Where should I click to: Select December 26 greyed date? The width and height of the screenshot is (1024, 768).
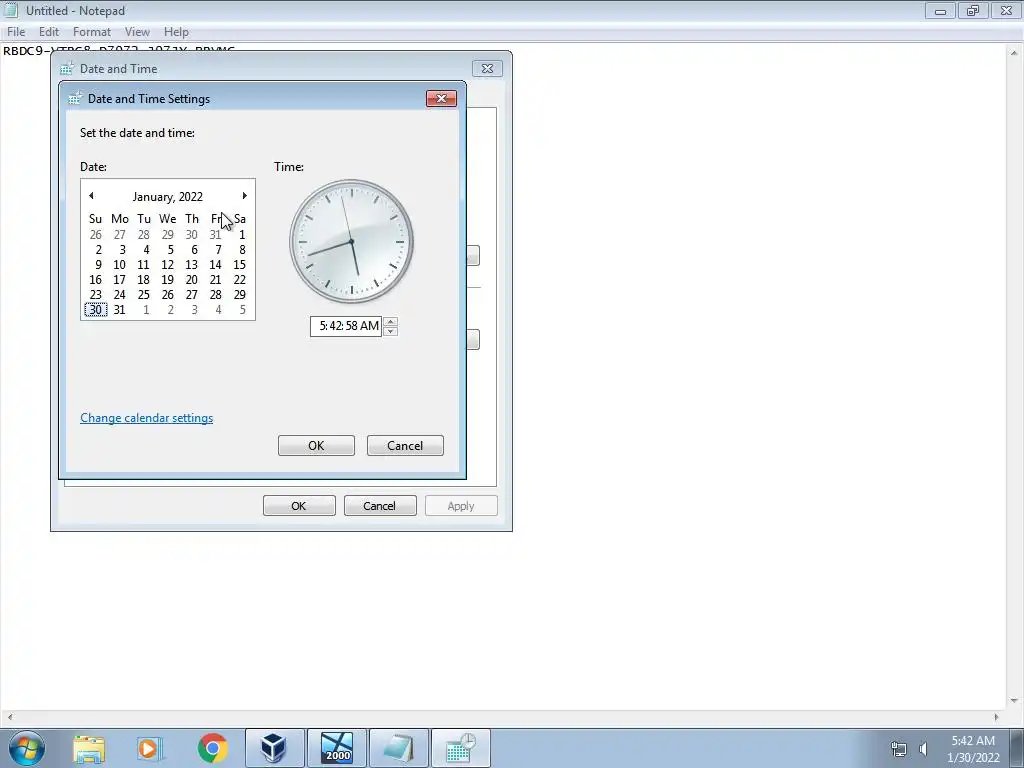(x=96, y=234)
